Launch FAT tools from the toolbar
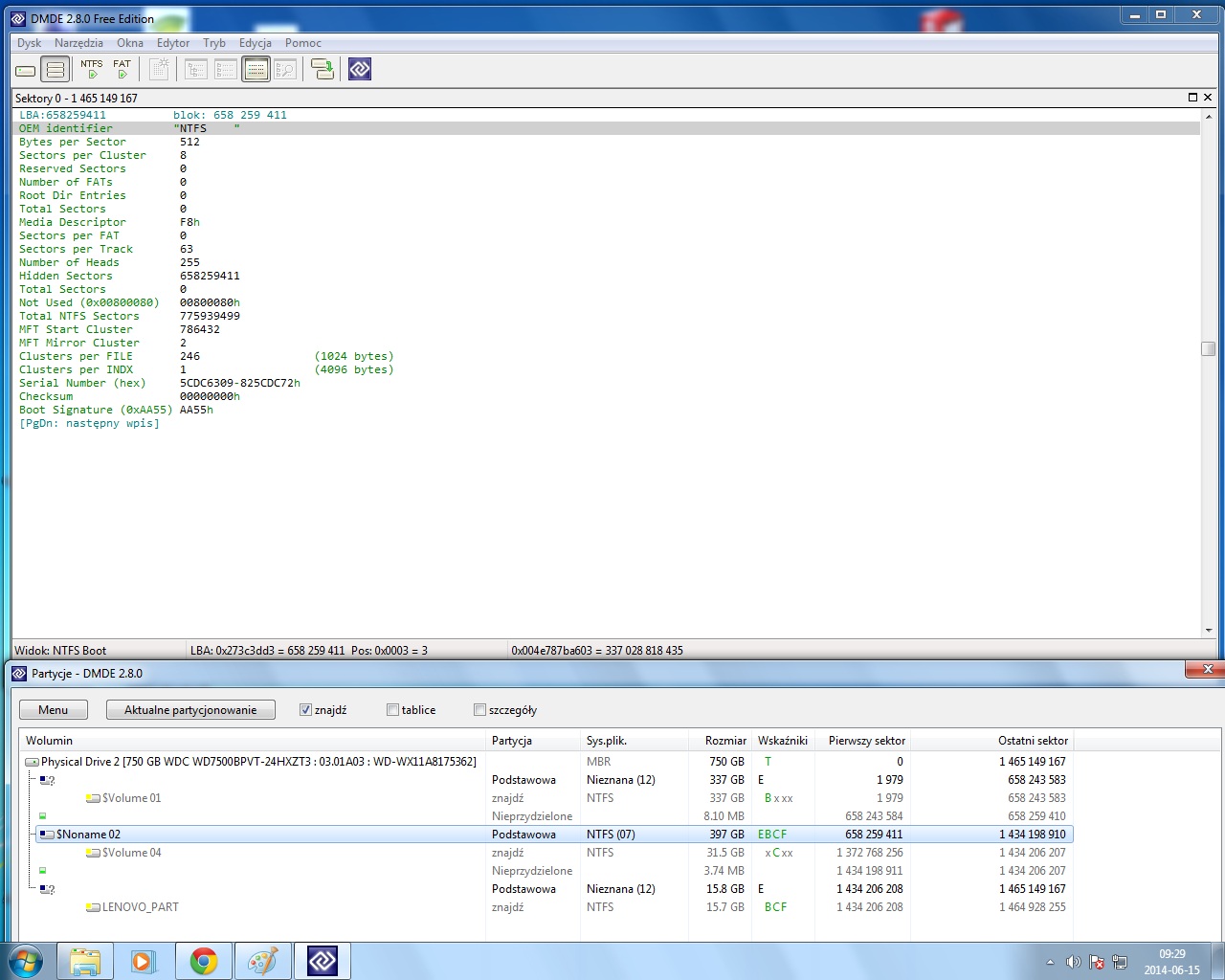This screenshot has height=980, width=1225. pyautogui.click(x=122, y=69)
